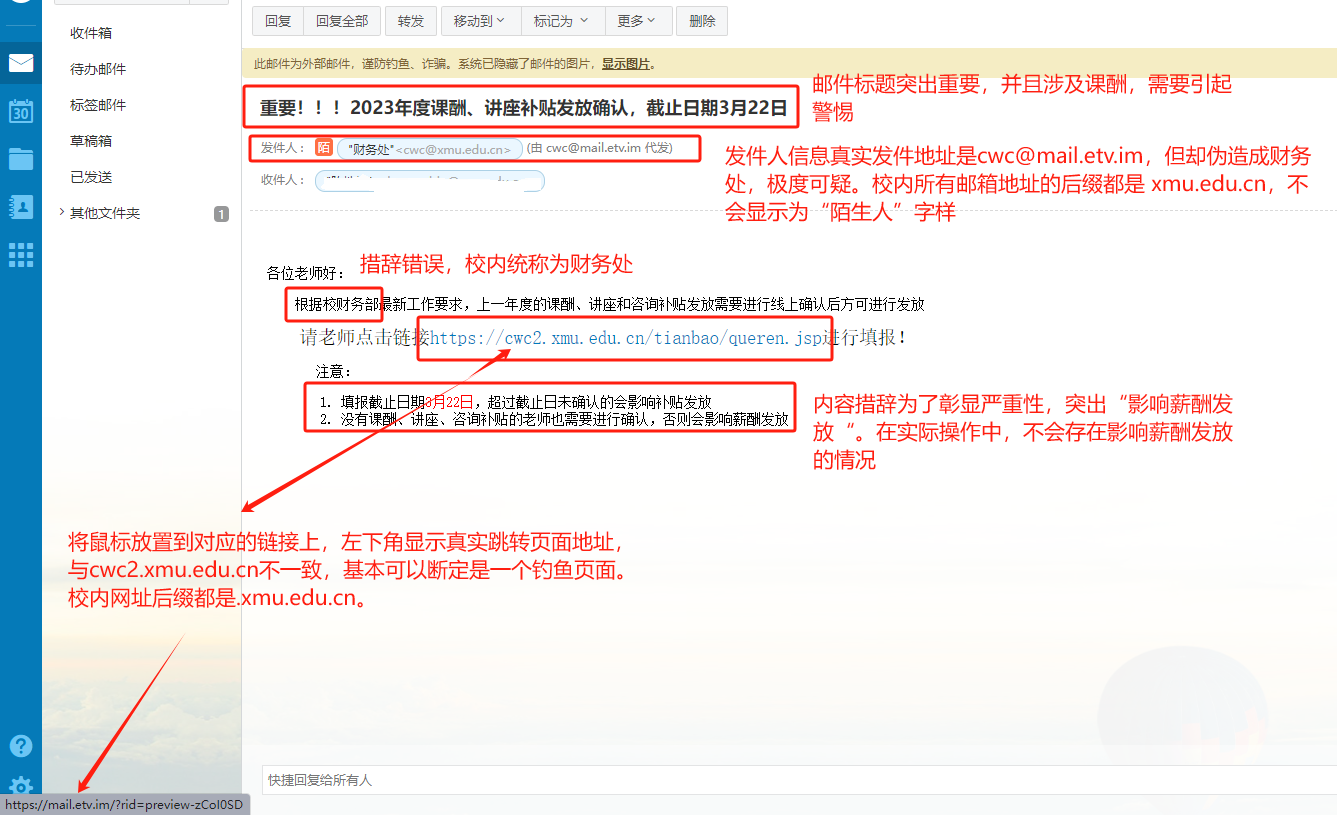Image resolution: width=1337 pixels, height=815 pixels.
Task: Open the Mail icon in left sidebar
Action: 20,64
